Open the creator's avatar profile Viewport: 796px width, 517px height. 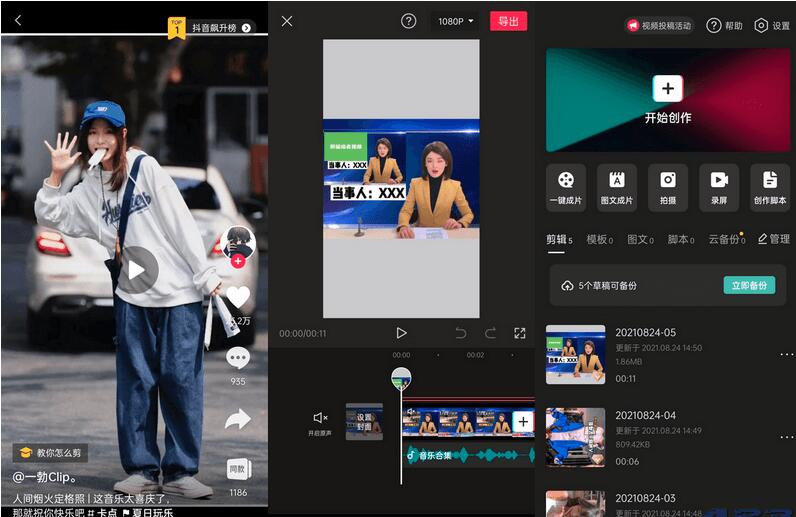pyautogui.click(x=238, y=242)
